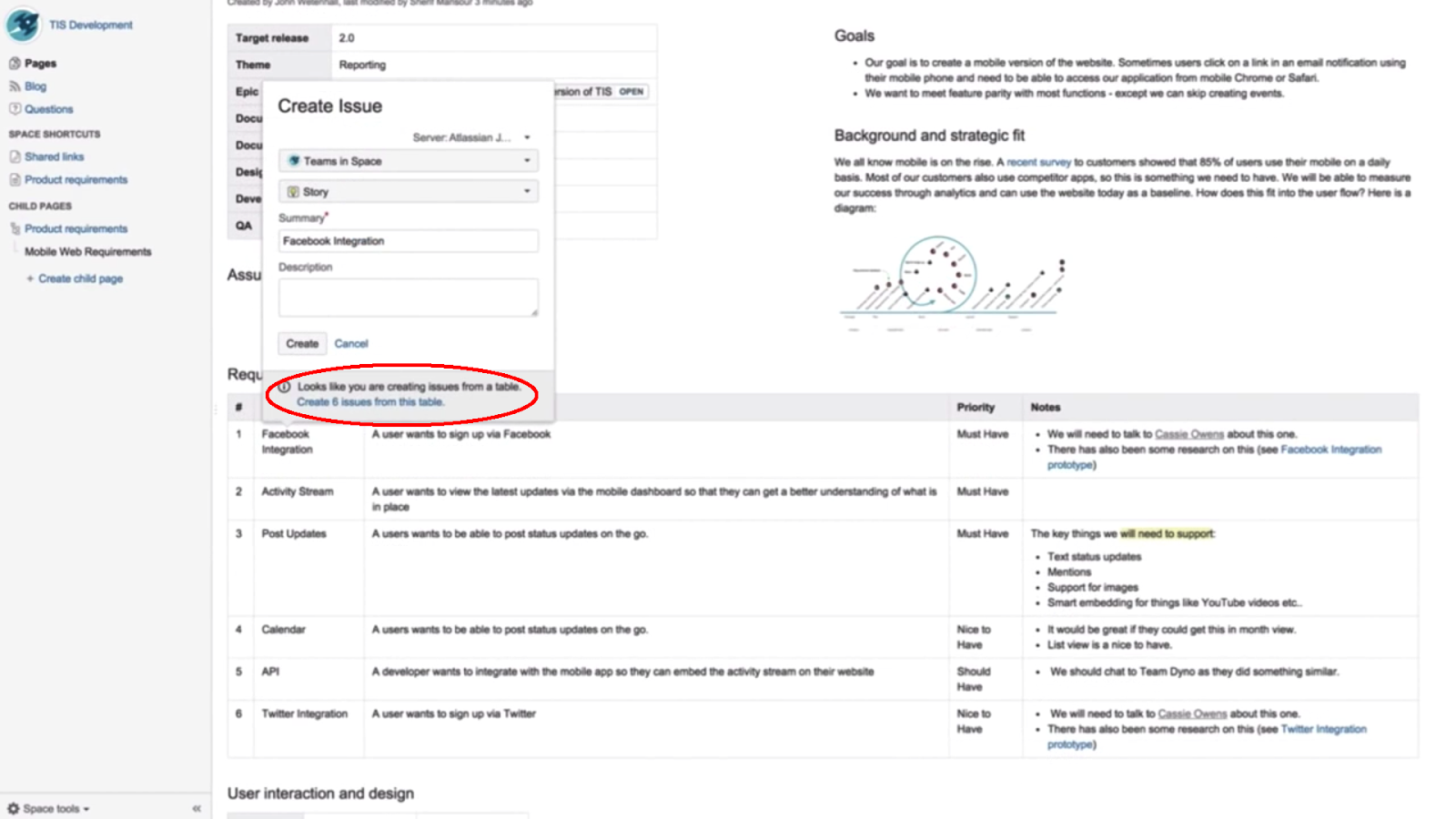The image size is (1456, 819).
Task: Click the info icon beside table hint
Action: click(284, 387)
